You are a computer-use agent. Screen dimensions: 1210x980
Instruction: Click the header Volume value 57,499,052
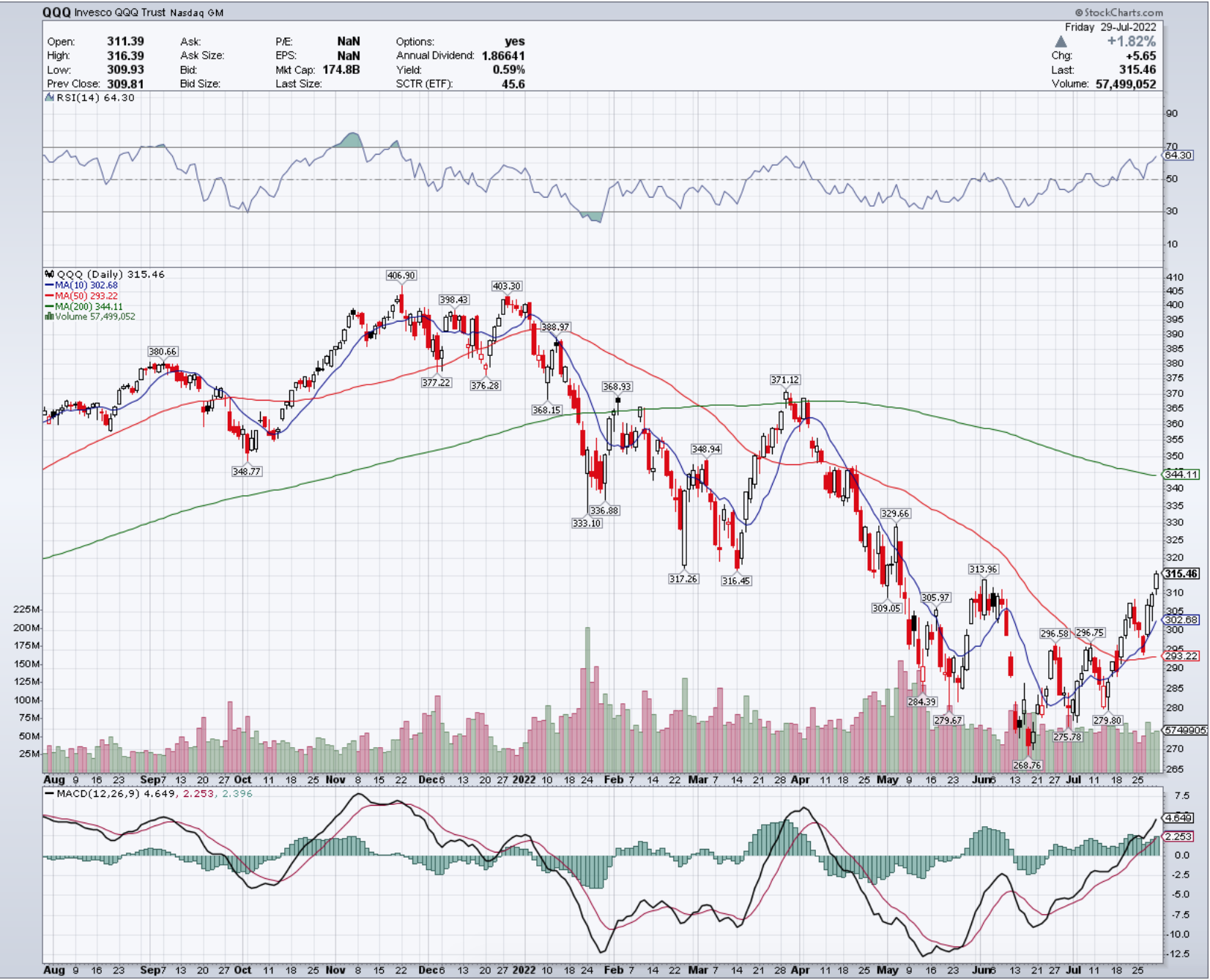pos(1126,83)
